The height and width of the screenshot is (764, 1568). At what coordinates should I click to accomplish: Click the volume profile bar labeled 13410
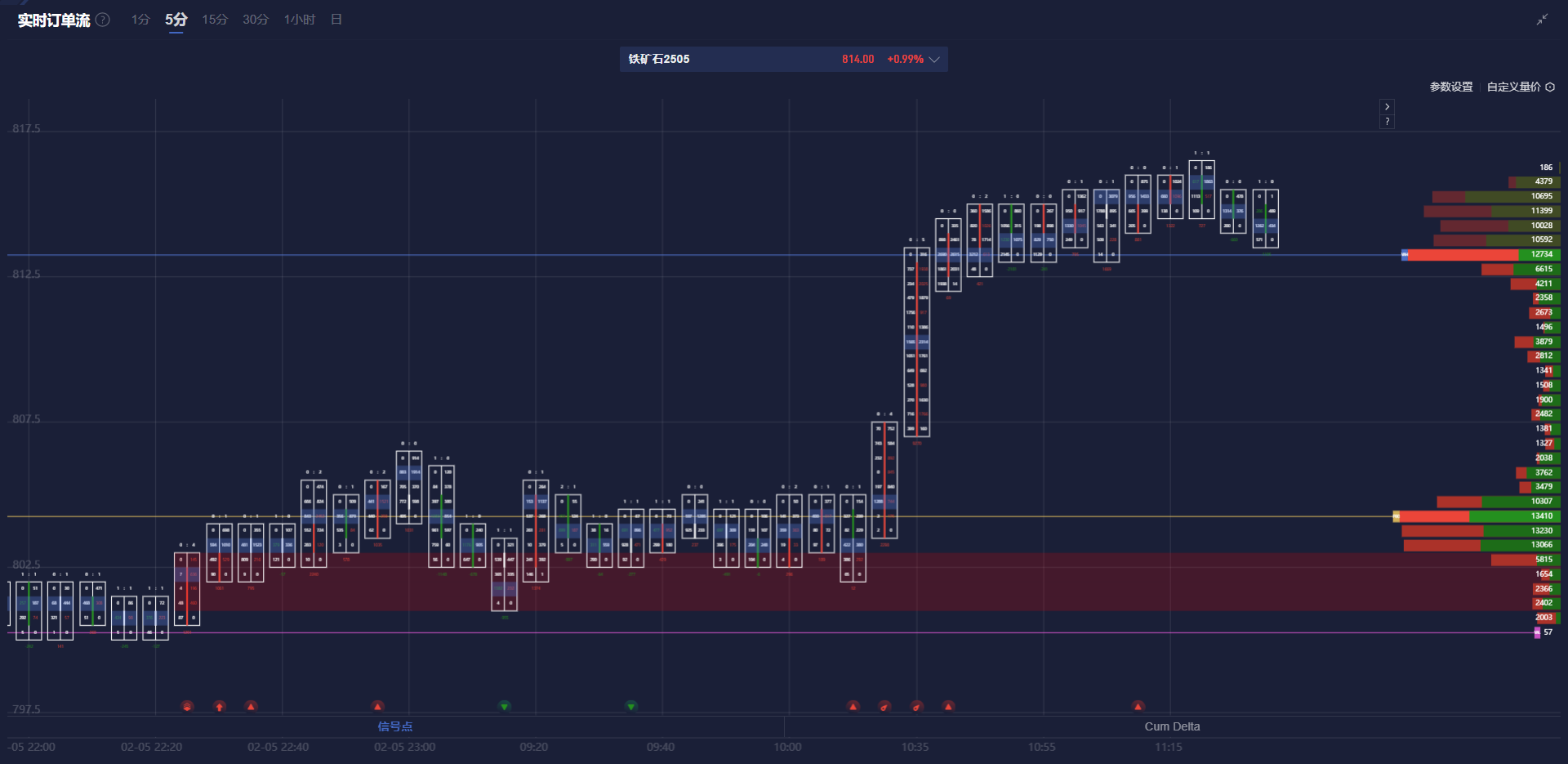tap(1477, 516)
